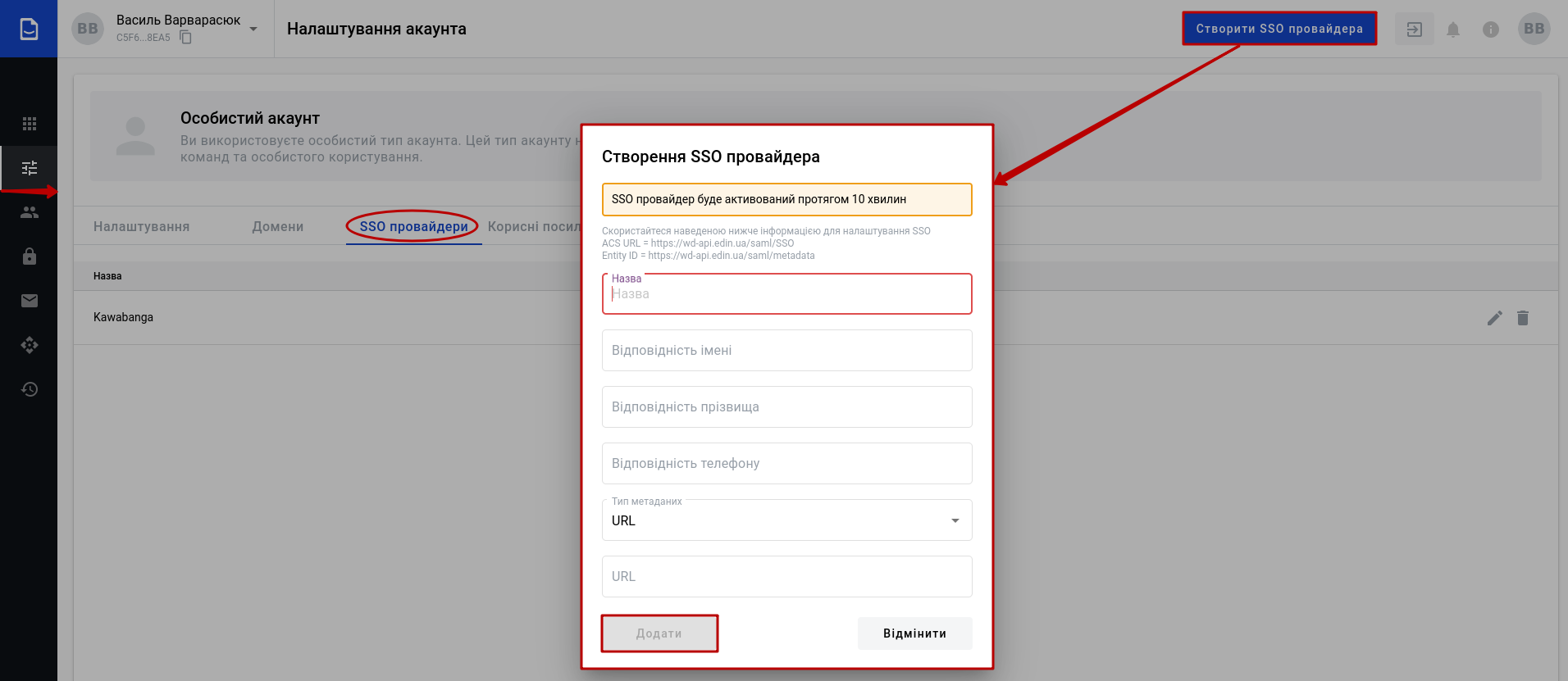
Task: Open the account settings sliders icon
Action: (x=30, y=168)
